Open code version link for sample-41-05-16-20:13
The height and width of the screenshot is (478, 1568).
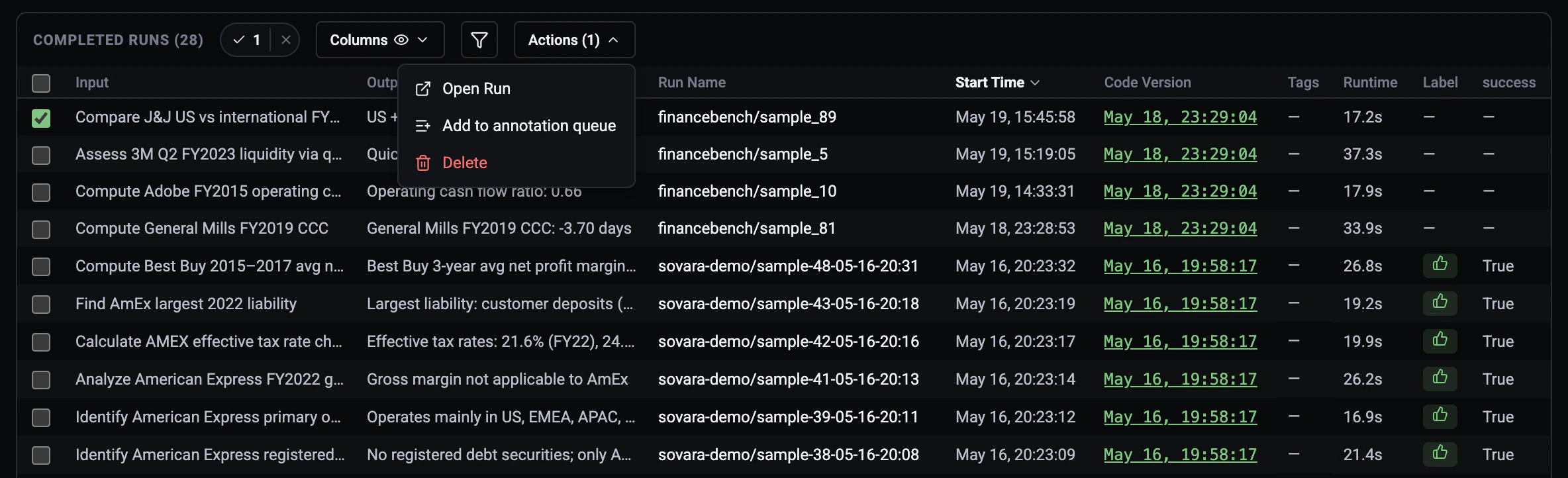coord(1180,379)
